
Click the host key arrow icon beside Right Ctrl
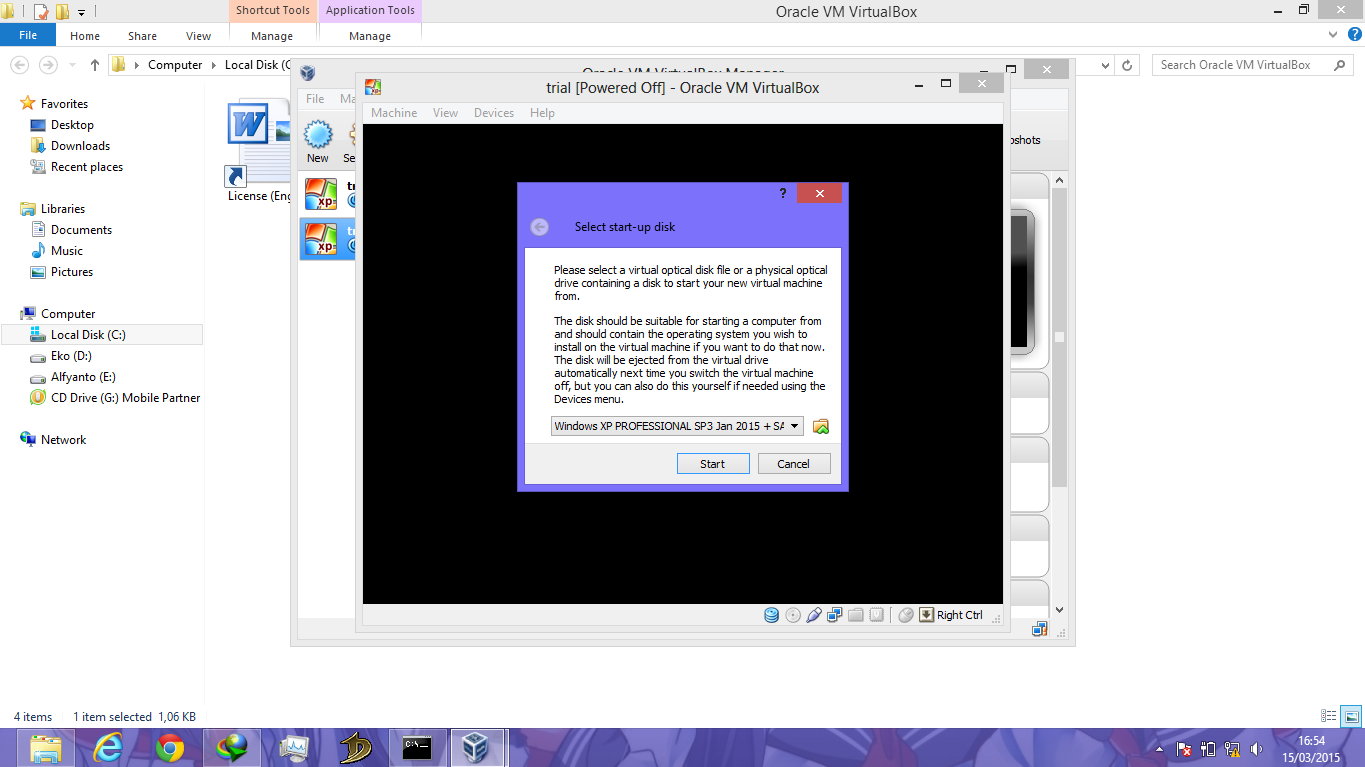[927, 615]
